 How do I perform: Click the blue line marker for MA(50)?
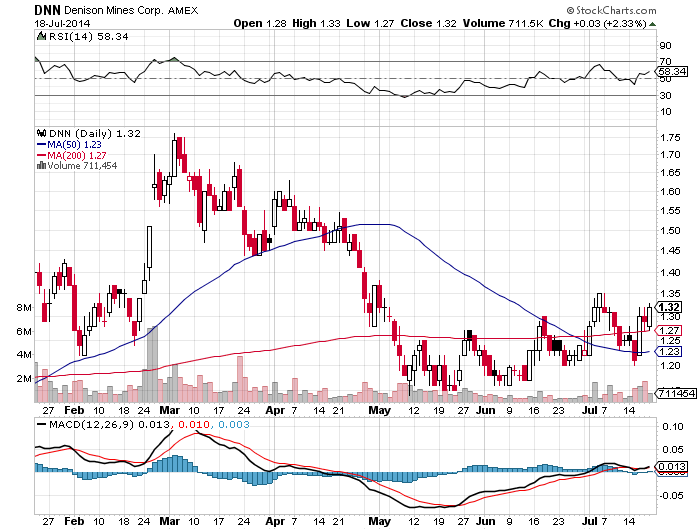click(42, 144)
